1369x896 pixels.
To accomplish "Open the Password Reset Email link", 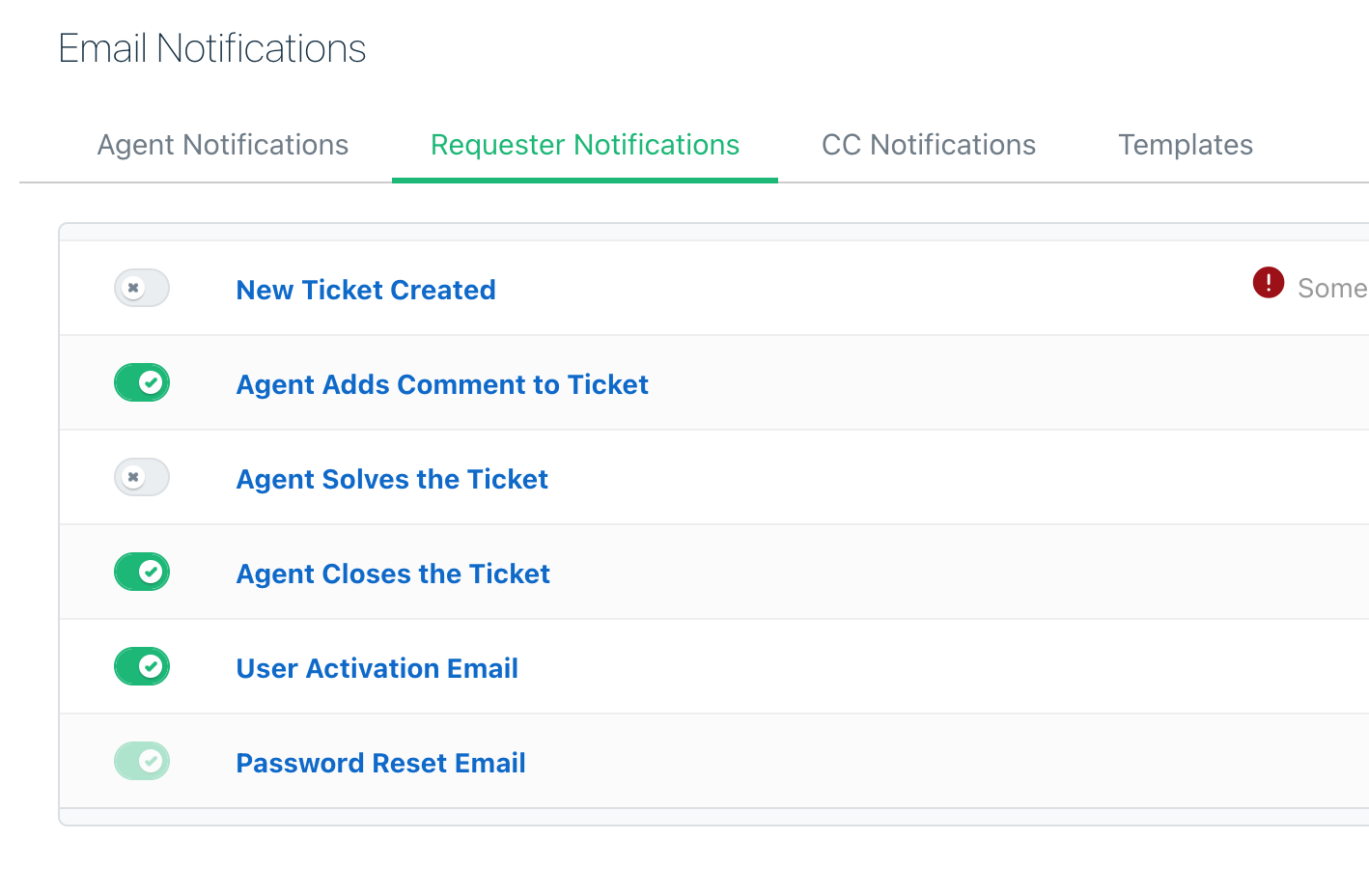I will 381,763.
